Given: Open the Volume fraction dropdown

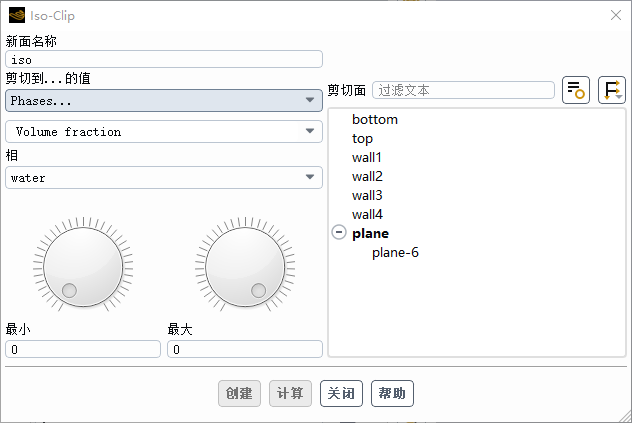Looking at the screenshot, I should click(164, 132).
